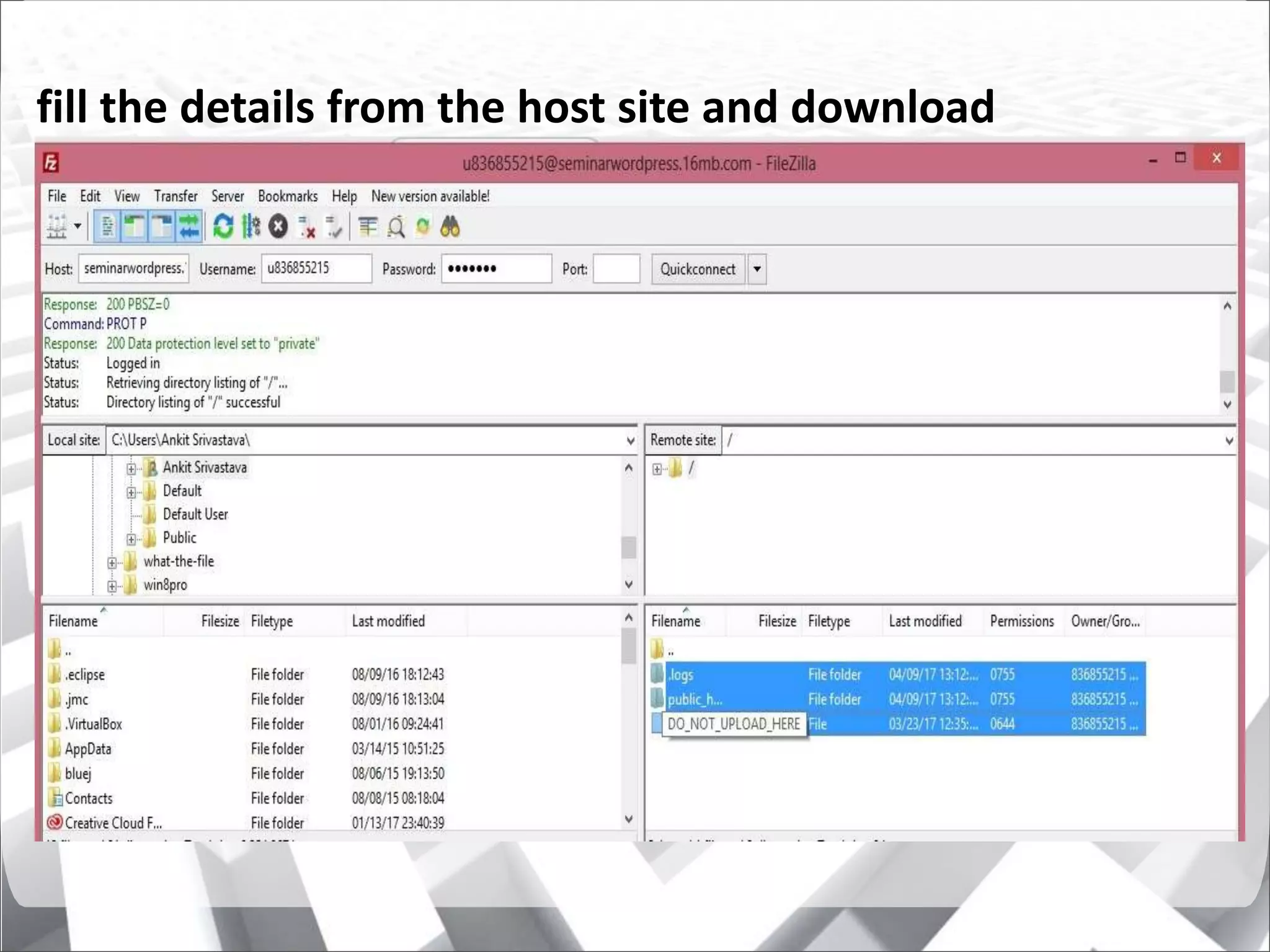Expand the Public tree folder
Viewport: 1270px width, 952px height.
[x=131, y=539]
